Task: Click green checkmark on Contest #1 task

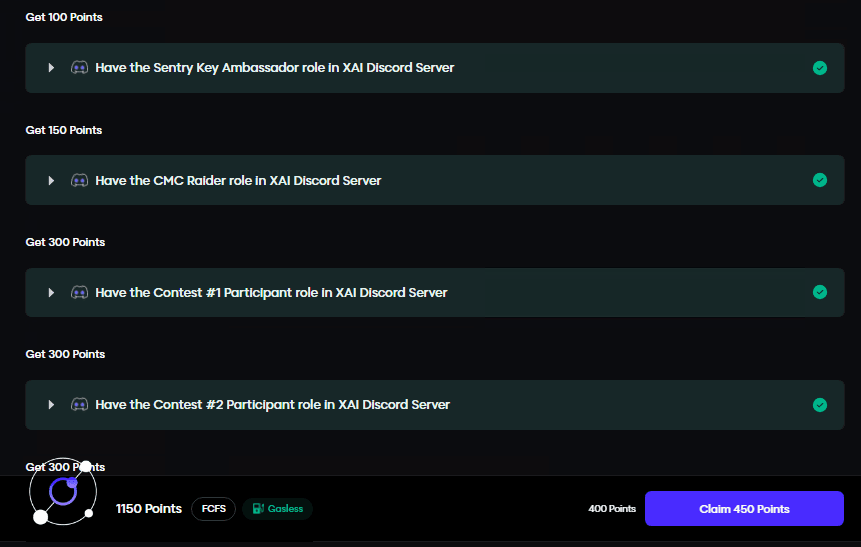Action: (x=820, y=292)
